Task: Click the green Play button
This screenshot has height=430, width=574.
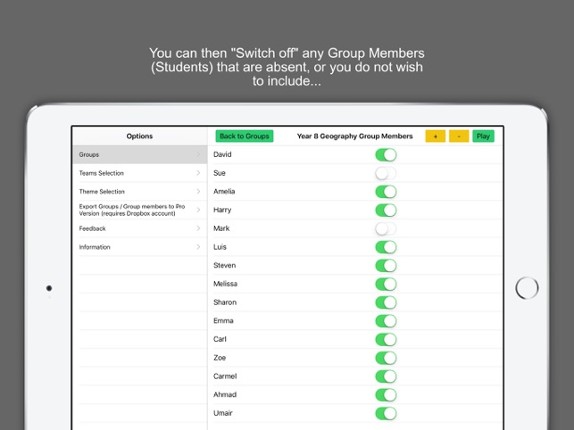Action: point(483,136)
